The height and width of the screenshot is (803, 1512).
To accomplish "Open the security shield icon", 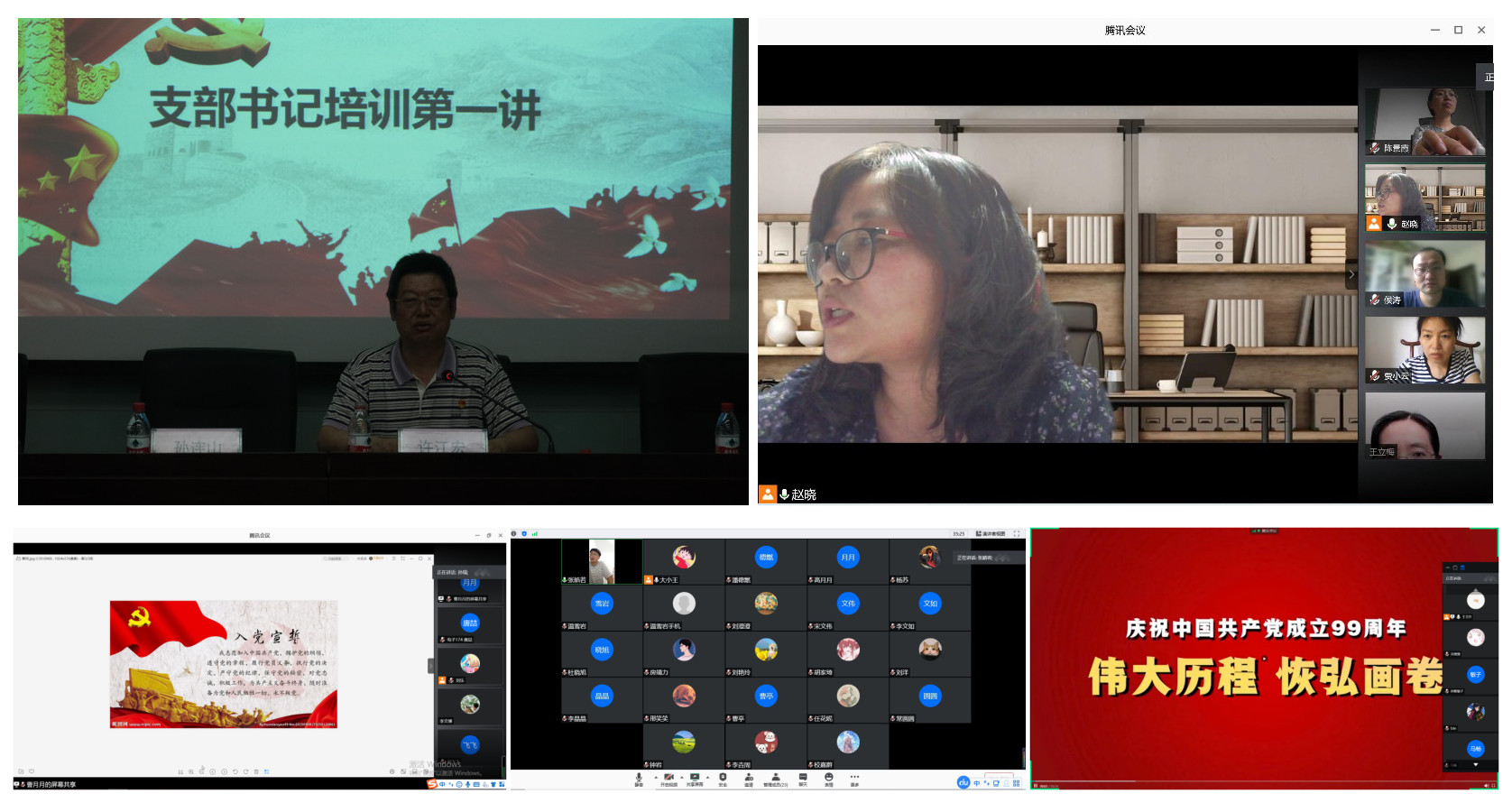I will pos(723,778).
